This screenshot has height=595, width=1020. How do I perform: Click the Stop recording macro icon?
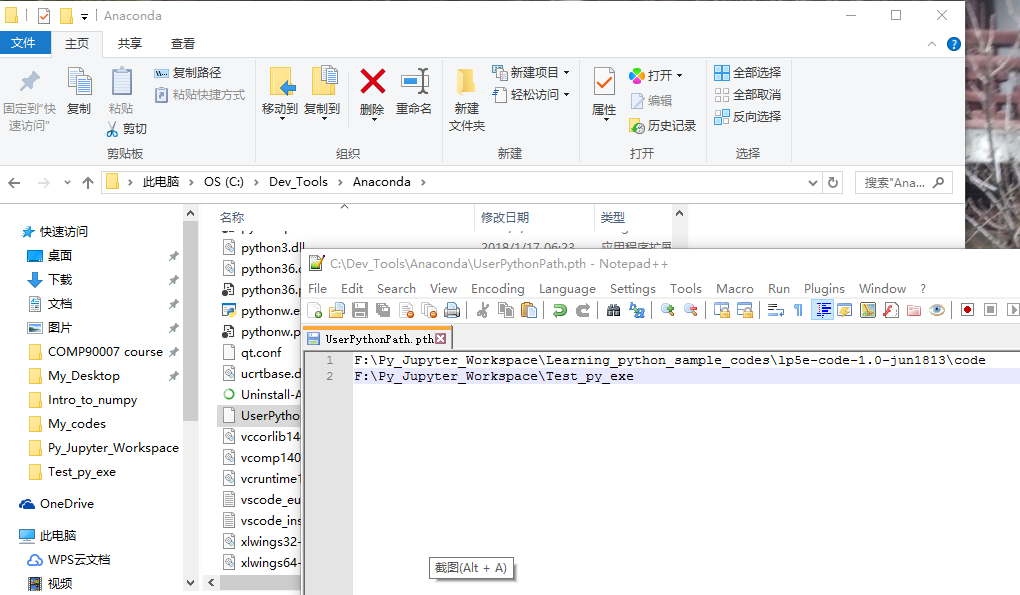[x=990, y=310]
